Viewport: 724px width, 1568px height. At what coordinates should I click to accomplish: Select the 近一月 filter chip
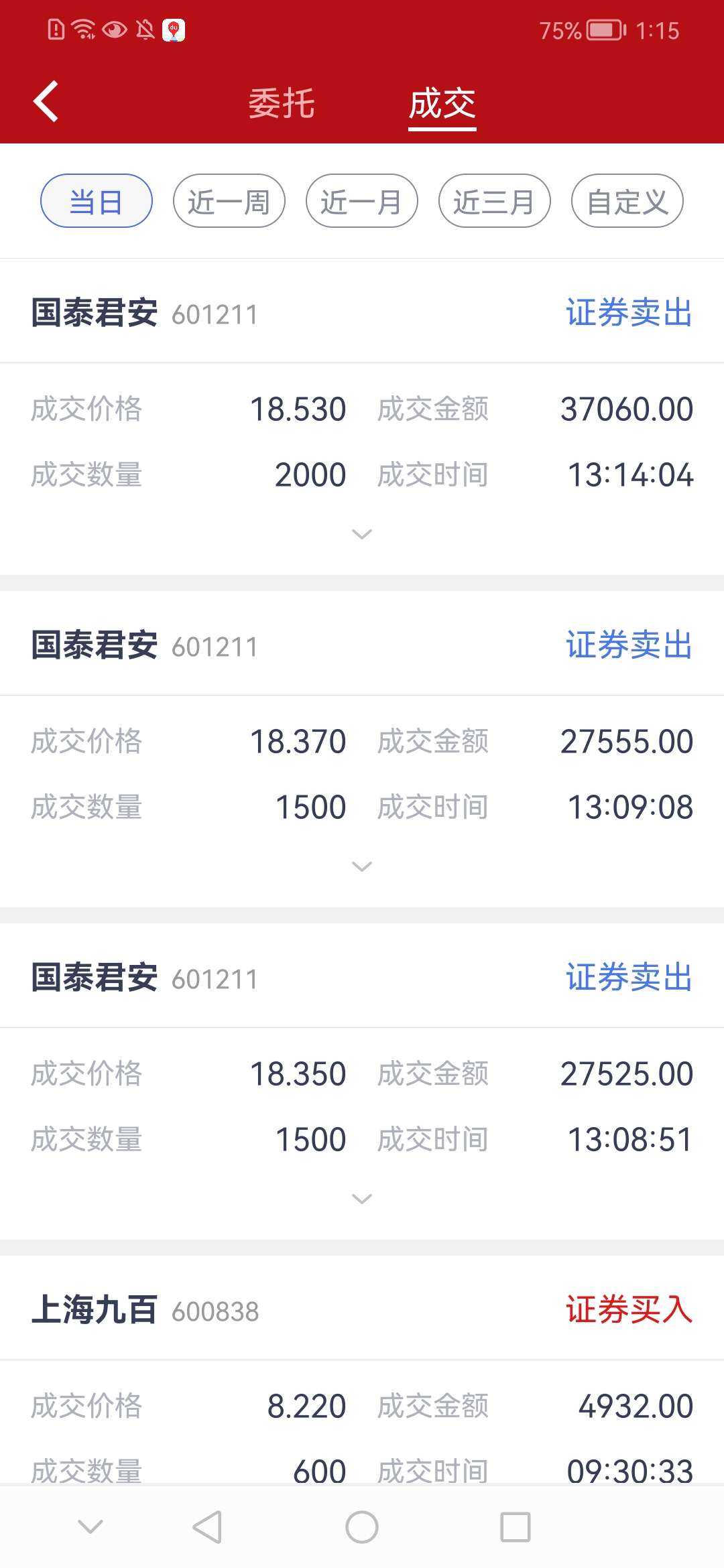pos(361,201)
